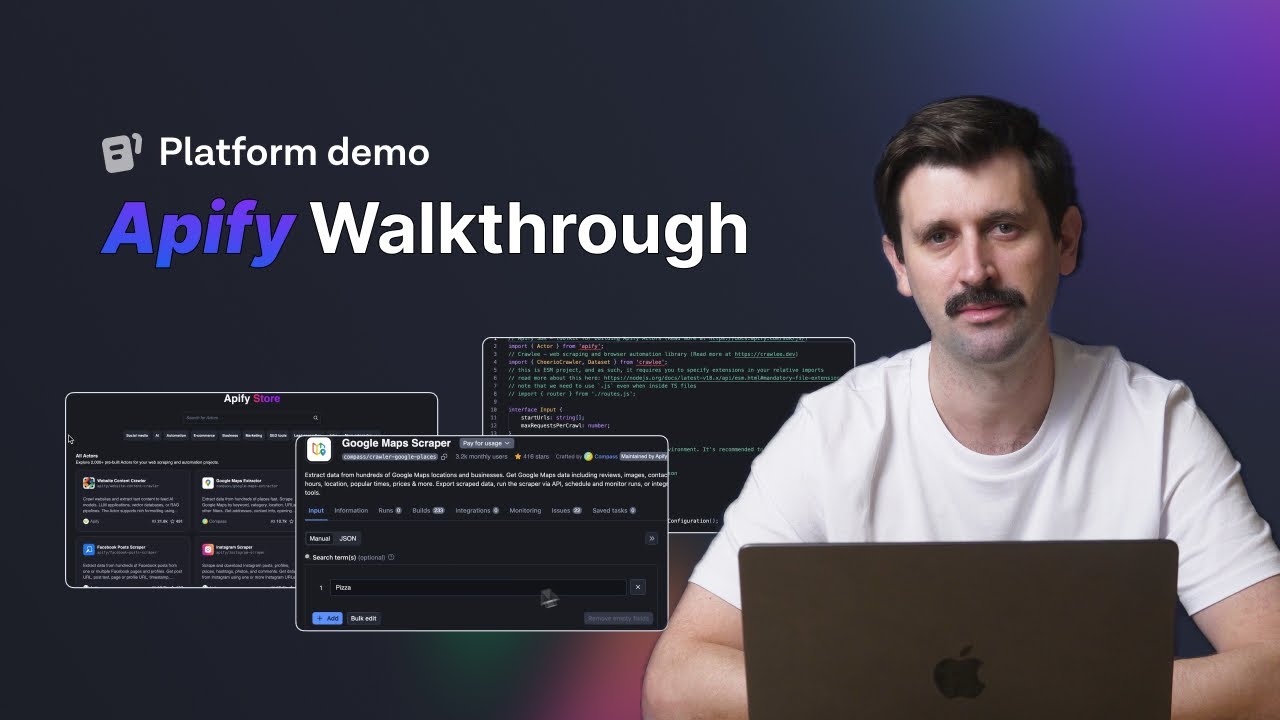The image size is (1280, 720).
Task: Click the Facebook Posts Scraper card icon
Action: click(89, 550)
